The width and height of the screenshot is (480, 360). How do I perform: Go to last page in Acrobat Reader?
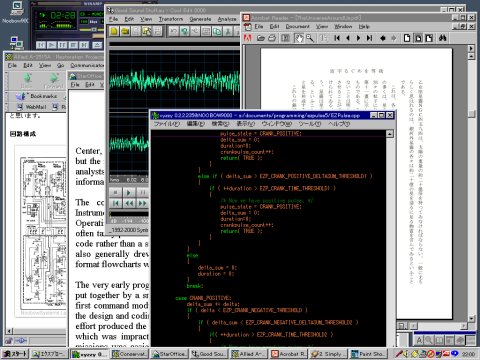pyautogui.click(x=369, y=38)
